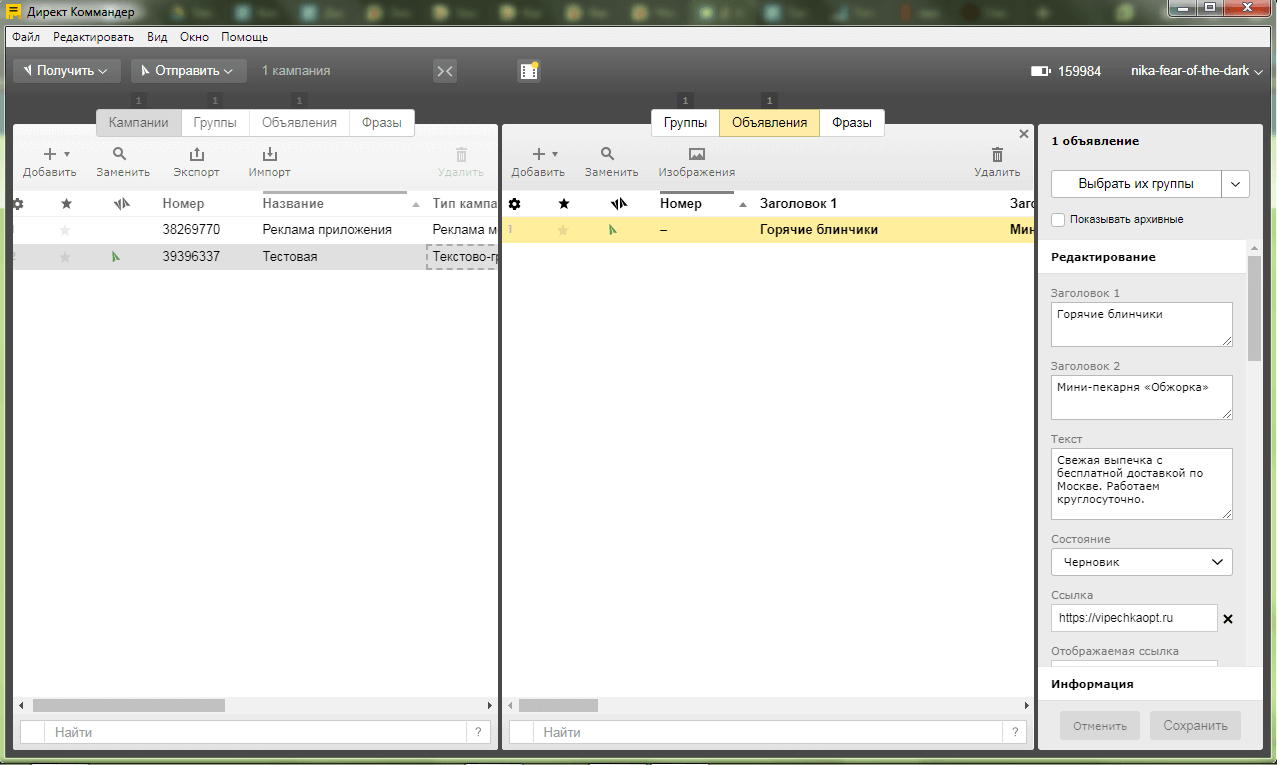This screenshot has width=1277, height=765.
Task: Click the Replace magnifier in campaigns panel
Action: point(120,154)
